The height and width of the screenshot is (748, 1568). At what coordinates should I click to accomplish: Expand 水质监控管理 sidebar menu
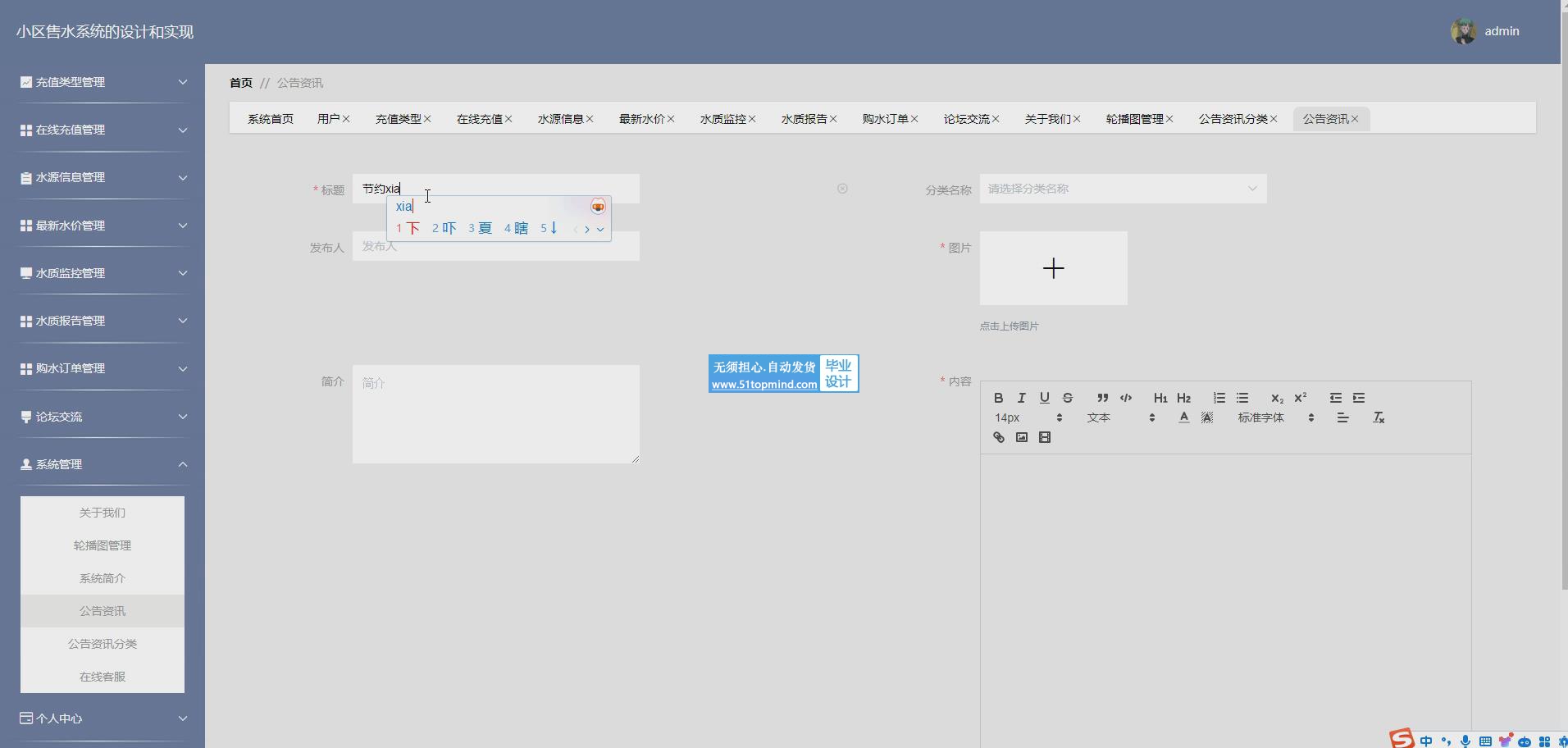(x=103, y=272)
